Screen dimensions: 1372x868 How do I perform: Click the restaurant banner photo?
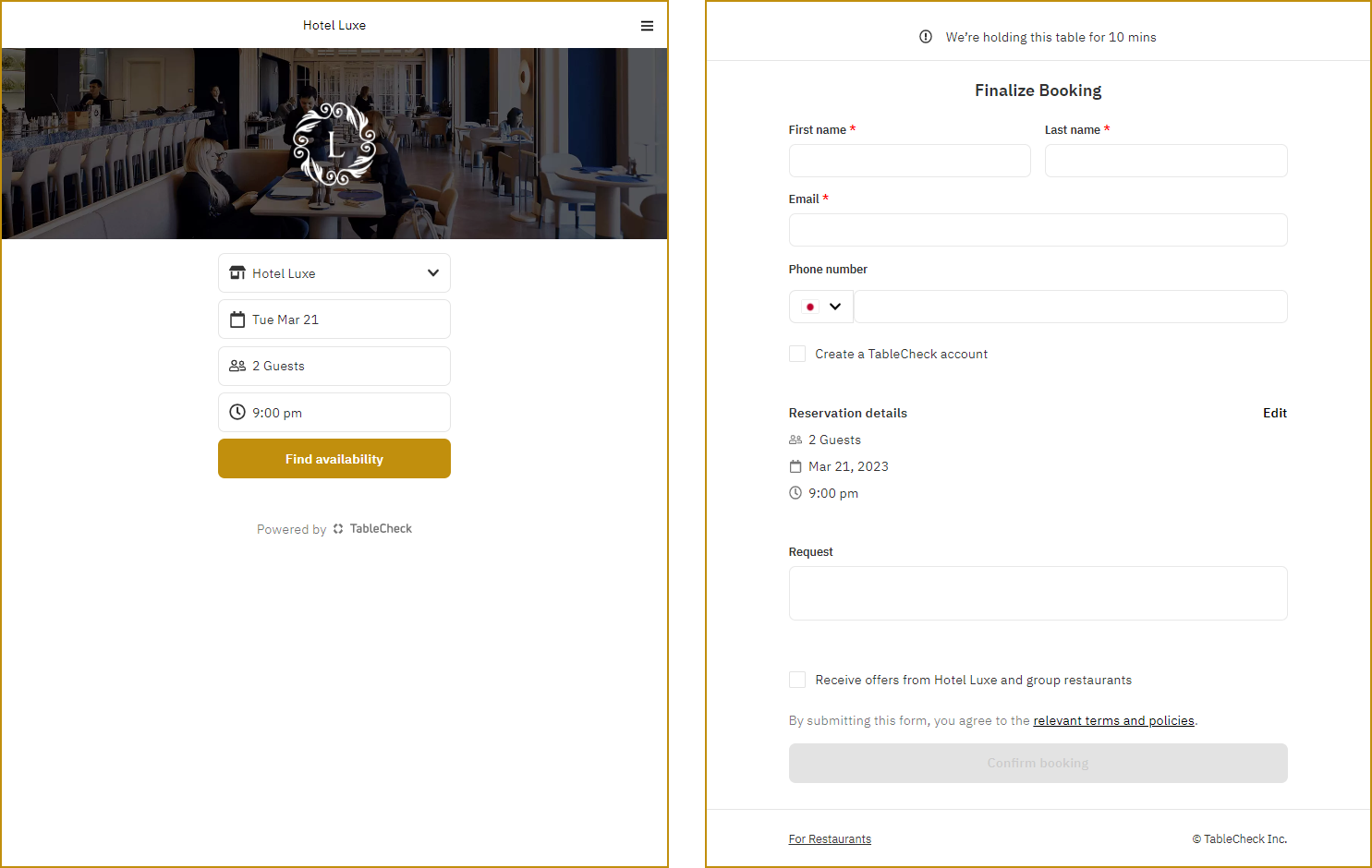tap(334, 144)
